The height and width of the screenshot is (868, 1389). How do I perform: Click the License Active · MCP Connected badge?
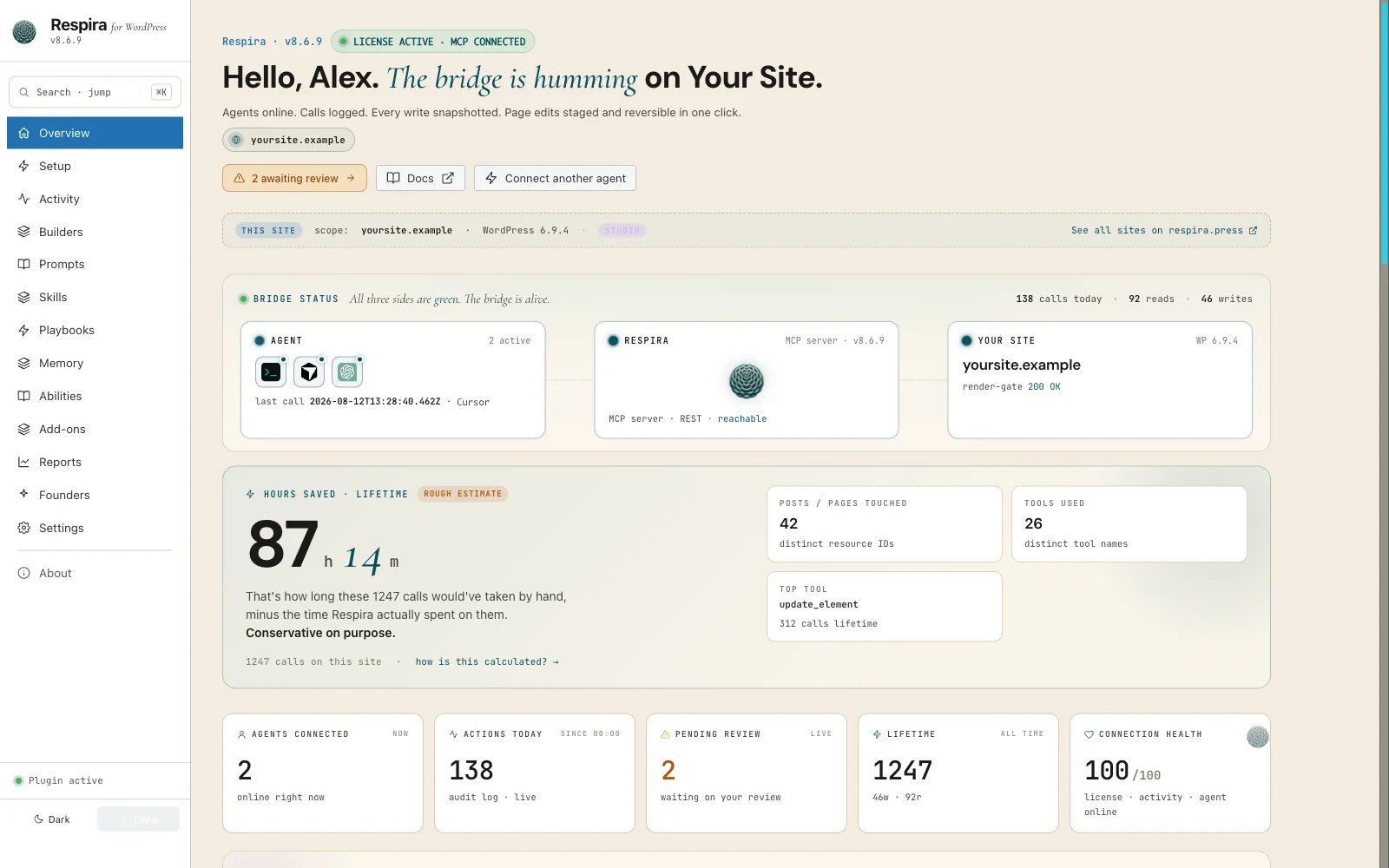432,42
